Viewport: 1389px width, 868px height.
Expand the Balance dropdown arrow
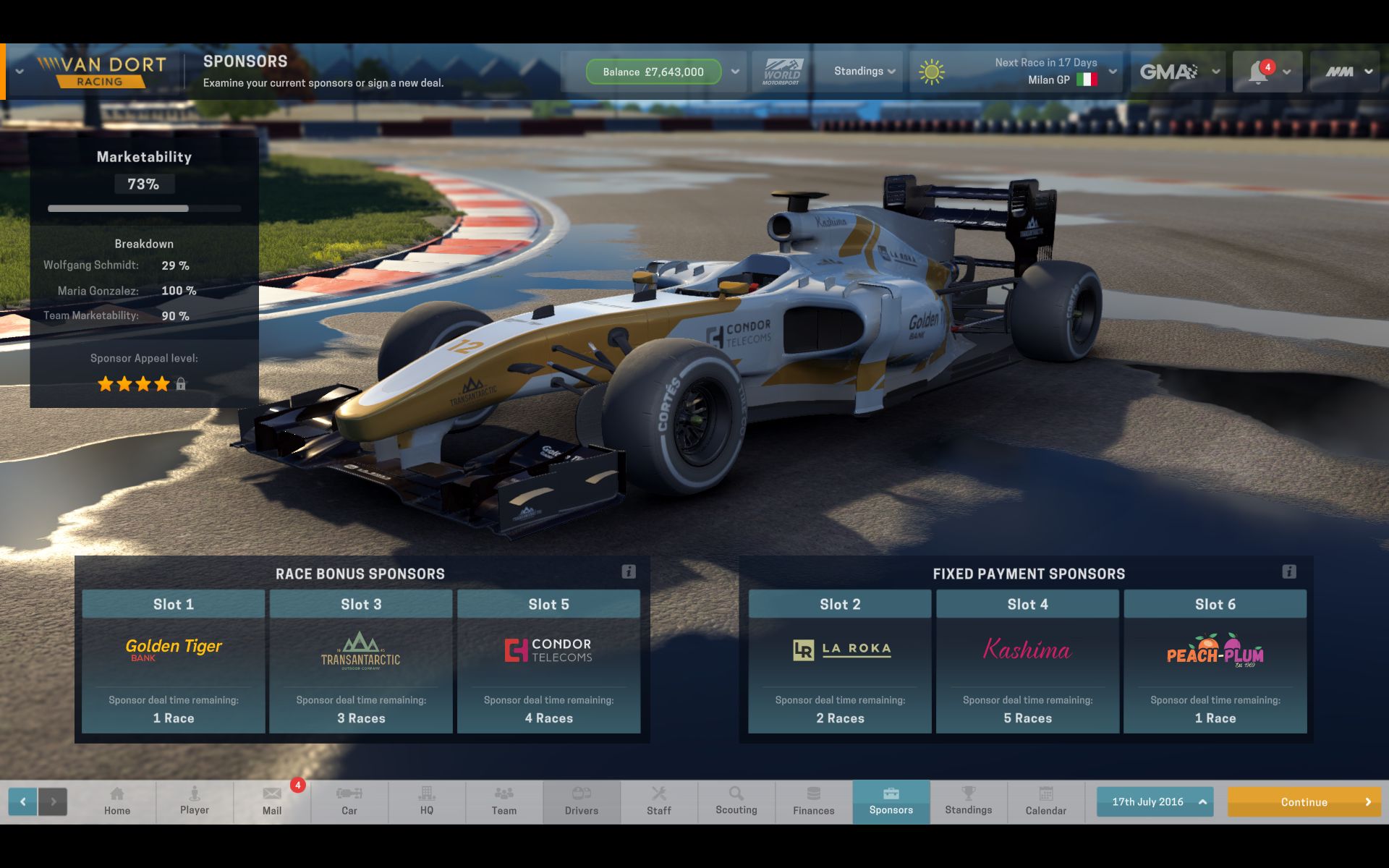tap(734, 72)
